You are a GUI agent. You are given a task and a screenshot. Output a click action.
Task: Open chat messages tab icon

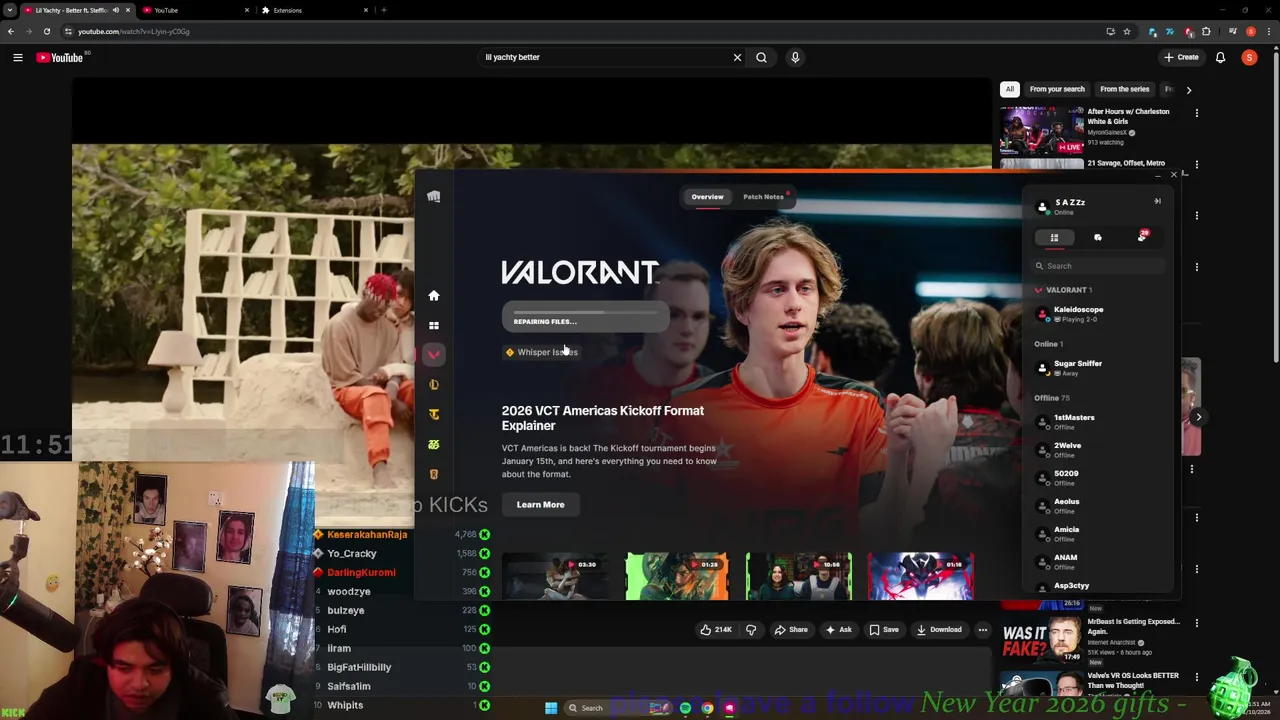pyautogui.click(x=1098, y=237)
